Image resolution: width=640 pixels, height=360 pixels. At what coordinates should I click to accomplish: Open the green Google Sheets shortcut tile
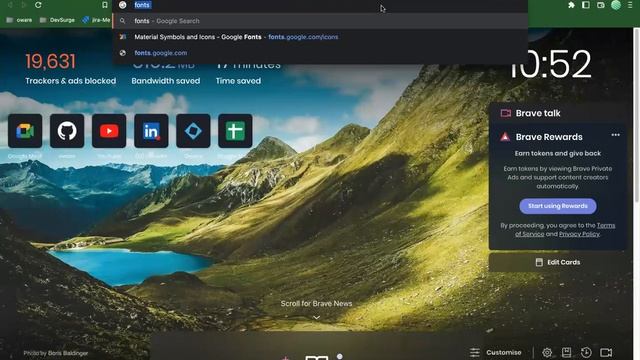235,131
